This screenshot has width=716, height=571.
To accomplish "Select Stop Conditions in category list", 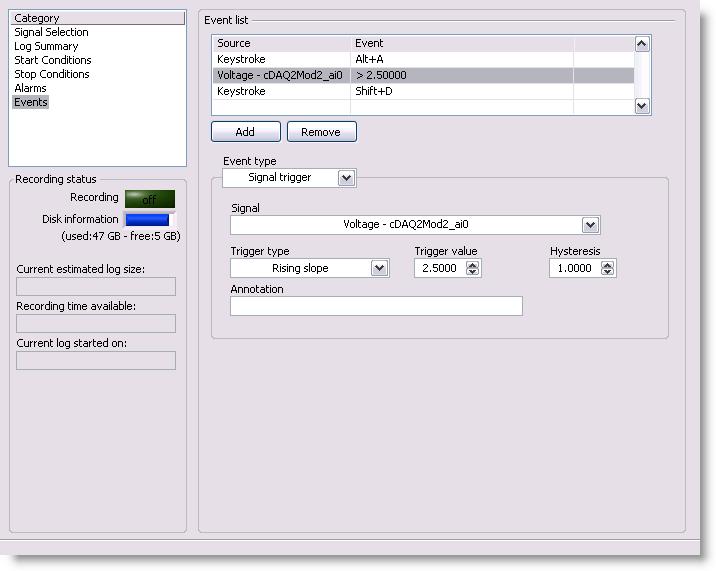I will tap(52, 74).
